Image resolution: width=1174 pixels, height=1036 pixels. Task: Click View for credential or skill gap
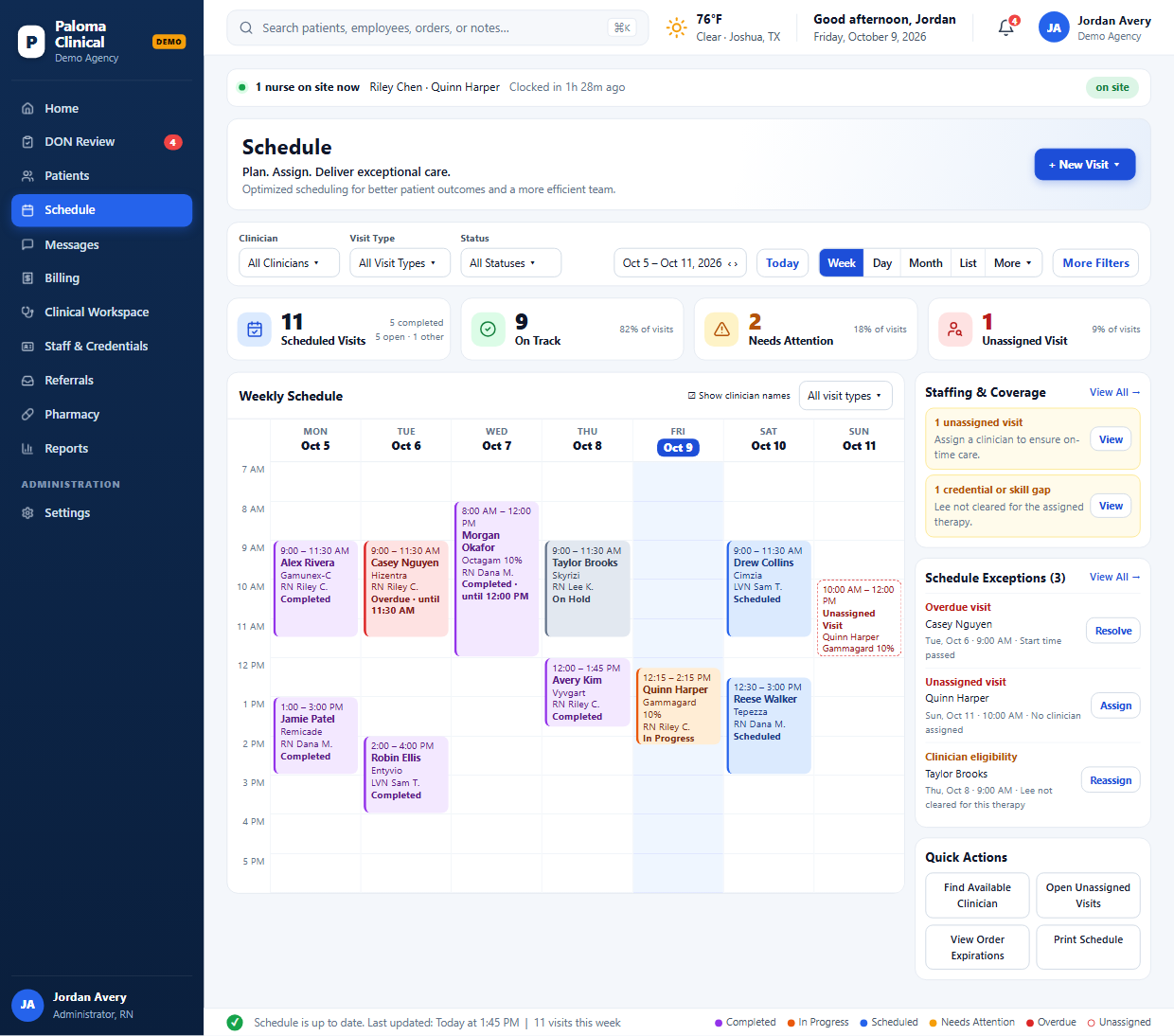[x=1111, y=507]
